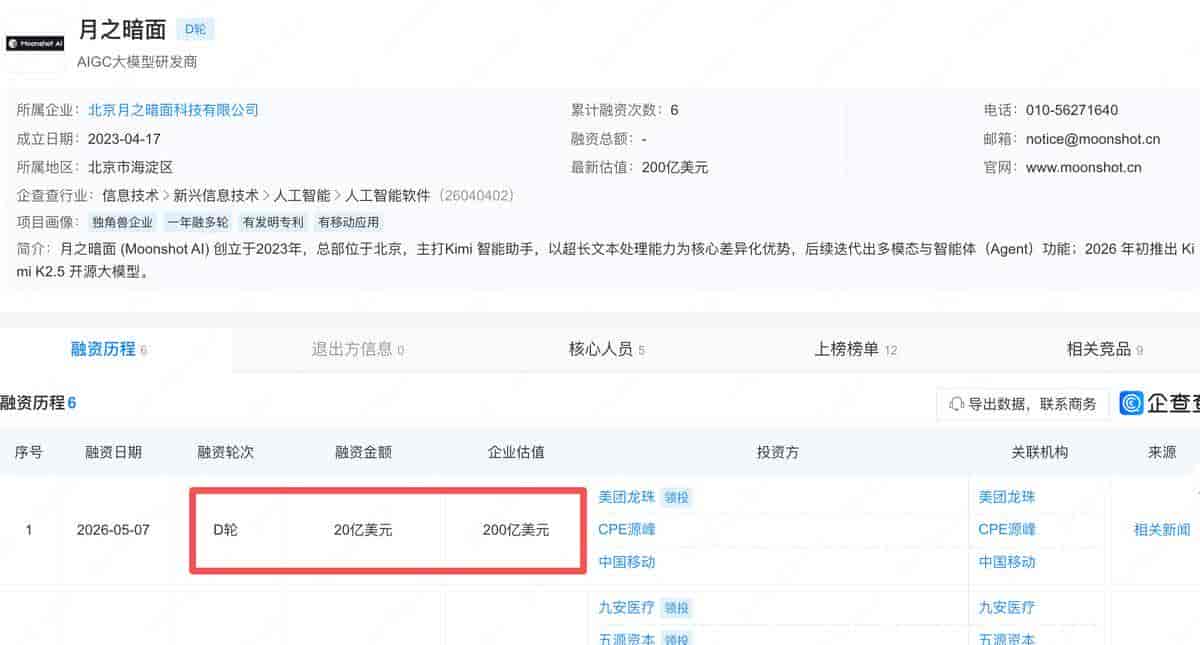
Task: Click the 融资轮次 column header
Action: 226,452
